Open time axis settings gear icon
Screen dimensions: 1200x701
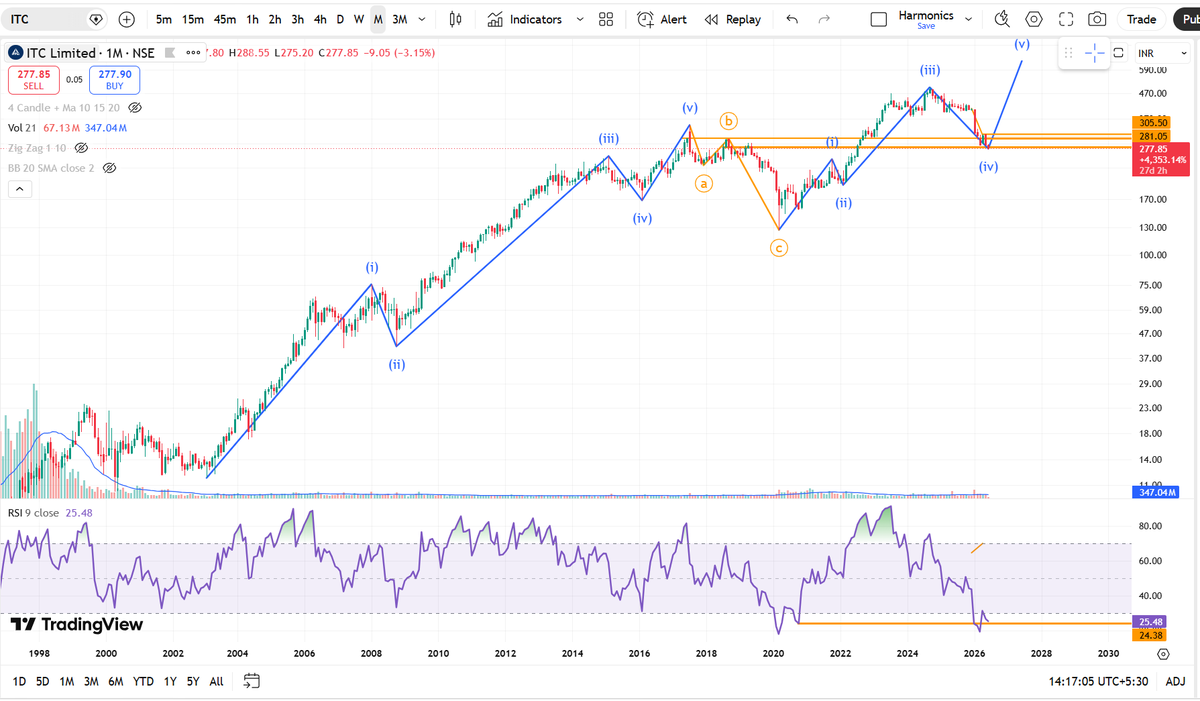[x=1163, y=654]
